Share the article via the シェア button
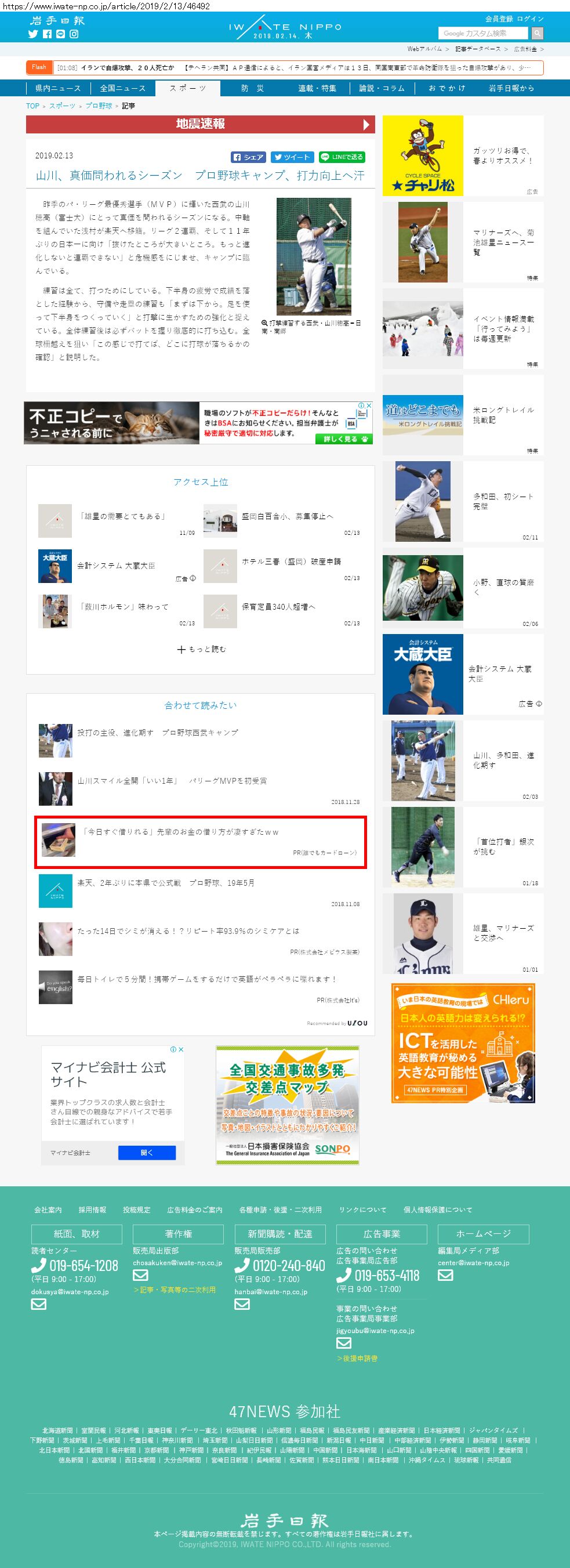This screenshot has width=570, height=1568. pyautogui.click(x=248, y=157)
